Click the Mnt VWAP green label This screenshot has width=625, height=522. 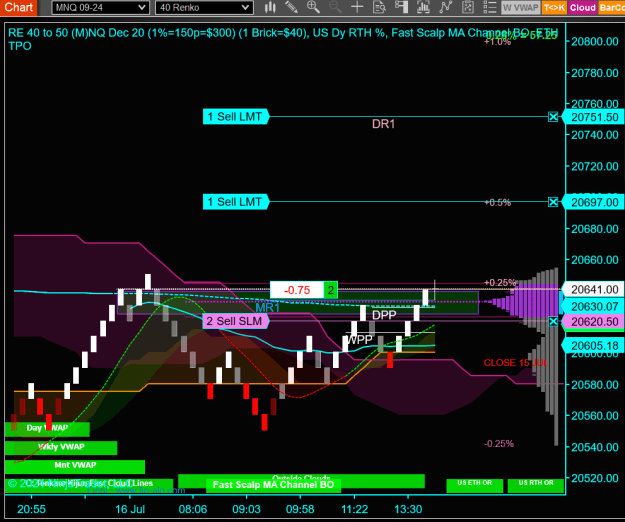click(75, 465)
